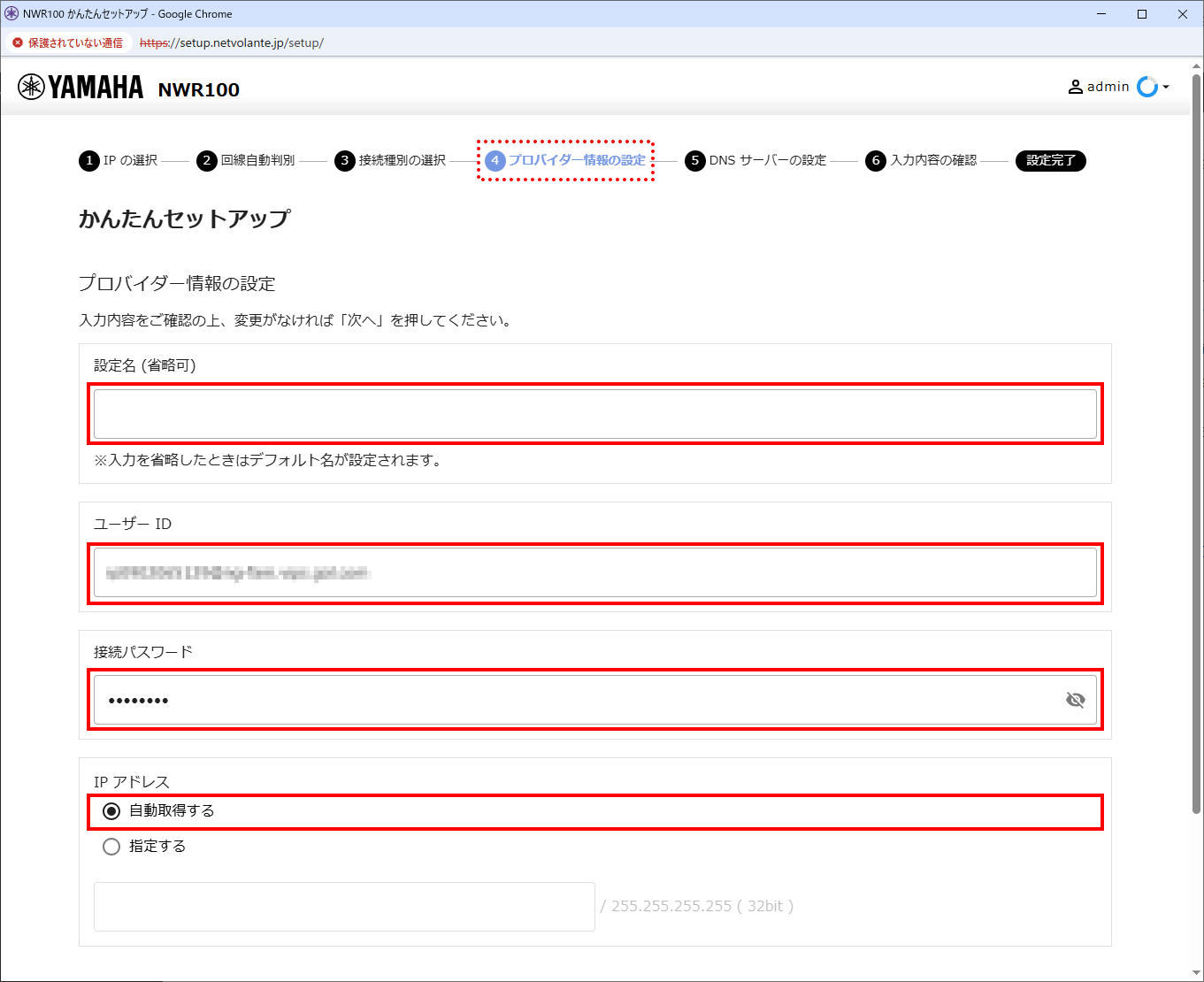Click the 設定名 input field
The image size is (1204, 982).
[x=594, y=414]
